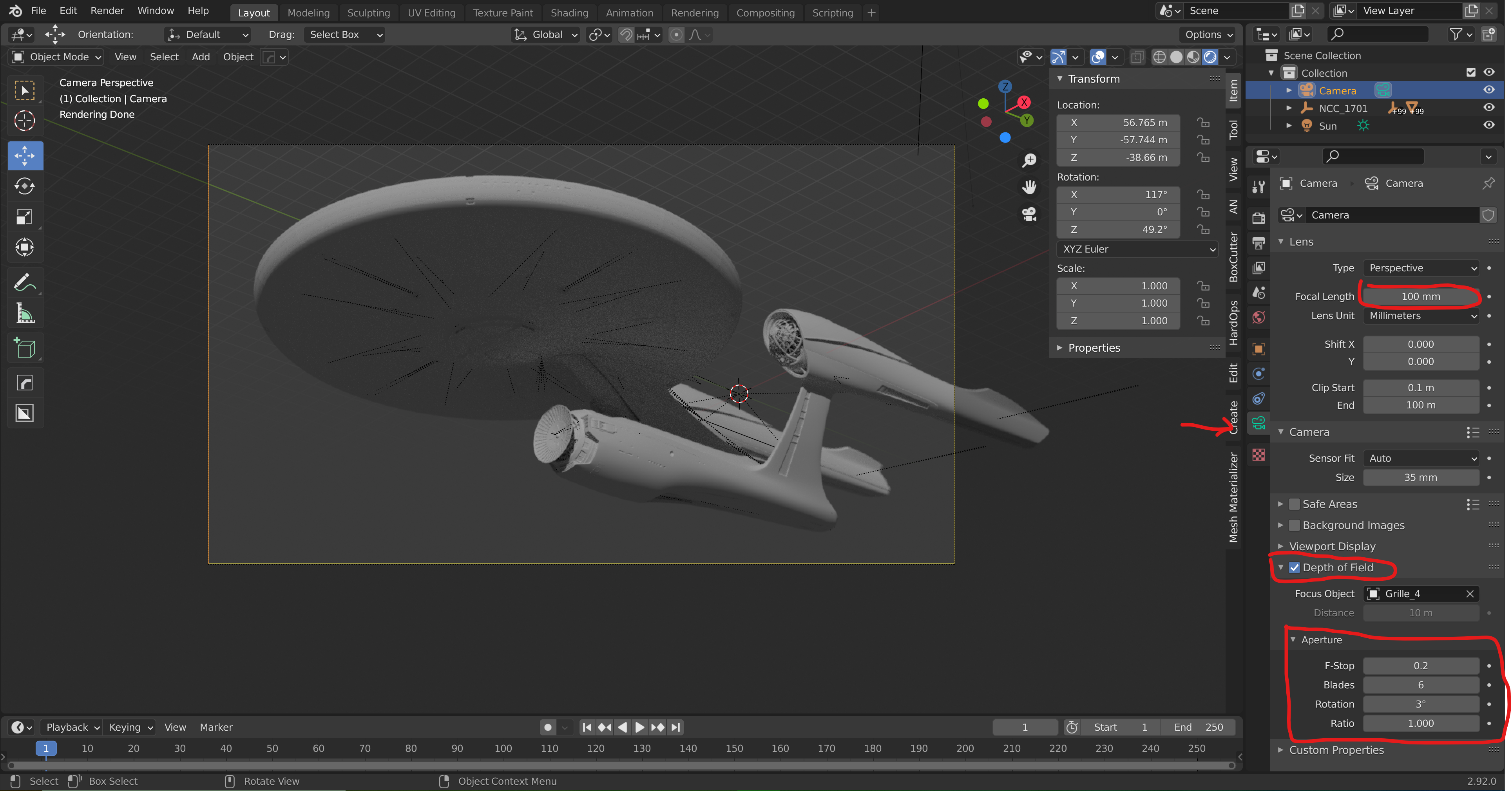Select the Rotate tool
1512x791 pixels.
coord(25,186)
